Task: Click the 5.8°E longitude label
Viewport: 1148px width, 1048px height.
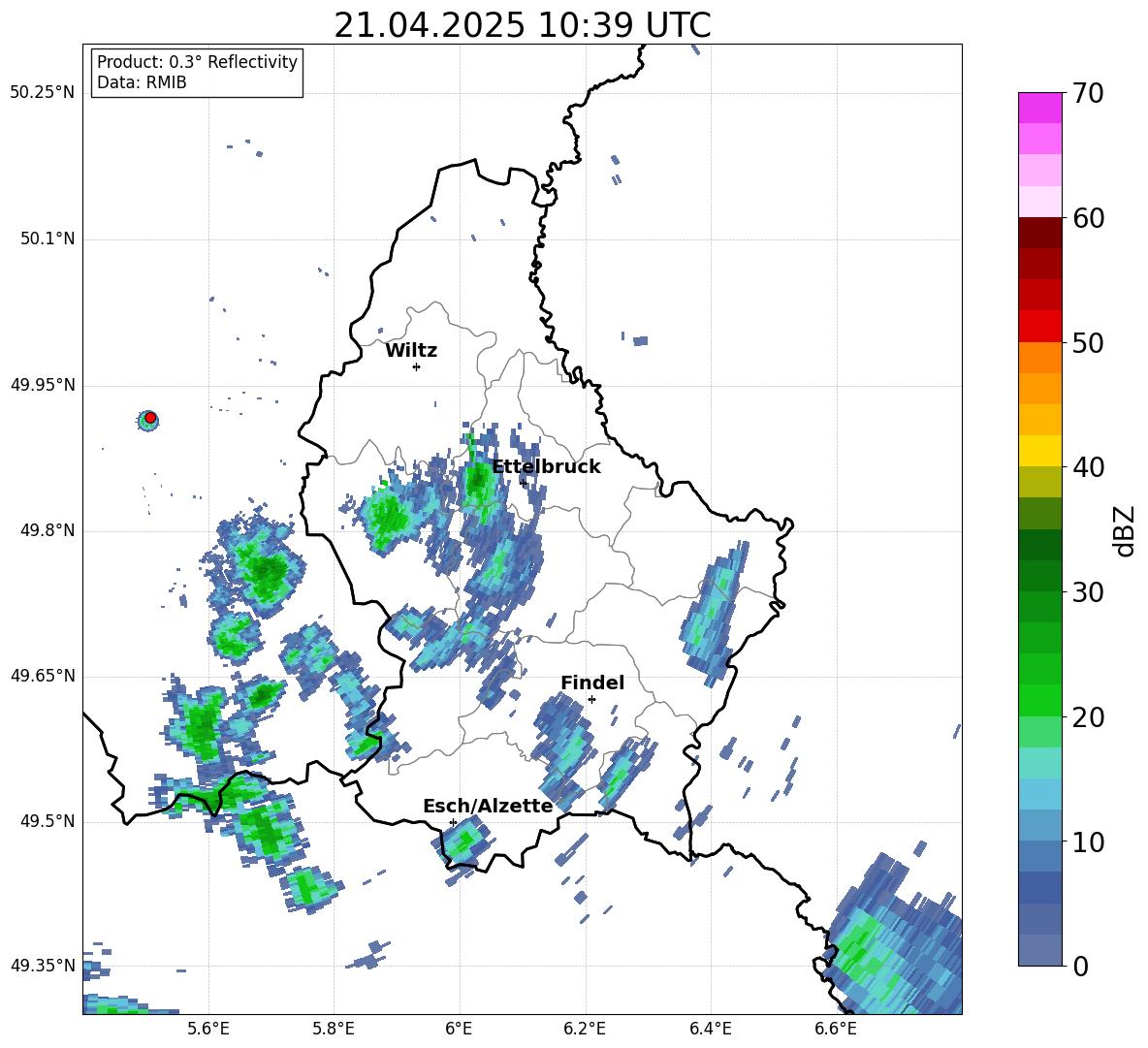Action: [334, 1030]
